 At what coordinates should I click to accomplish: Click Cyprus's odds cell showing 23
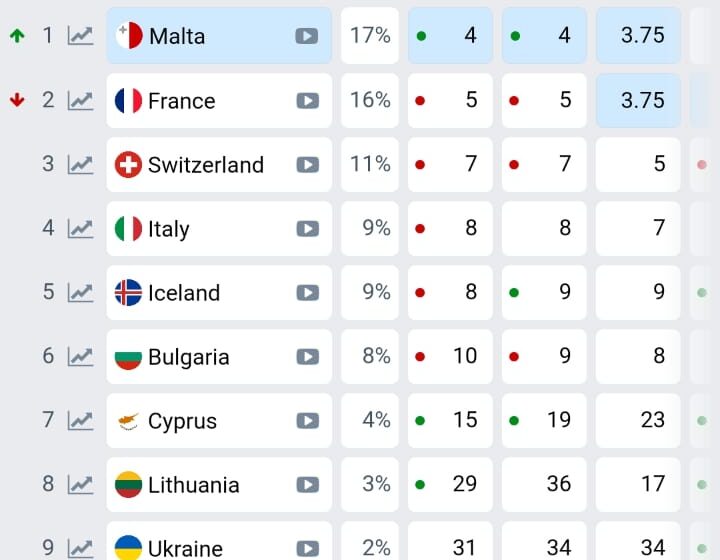pos(638,420)
